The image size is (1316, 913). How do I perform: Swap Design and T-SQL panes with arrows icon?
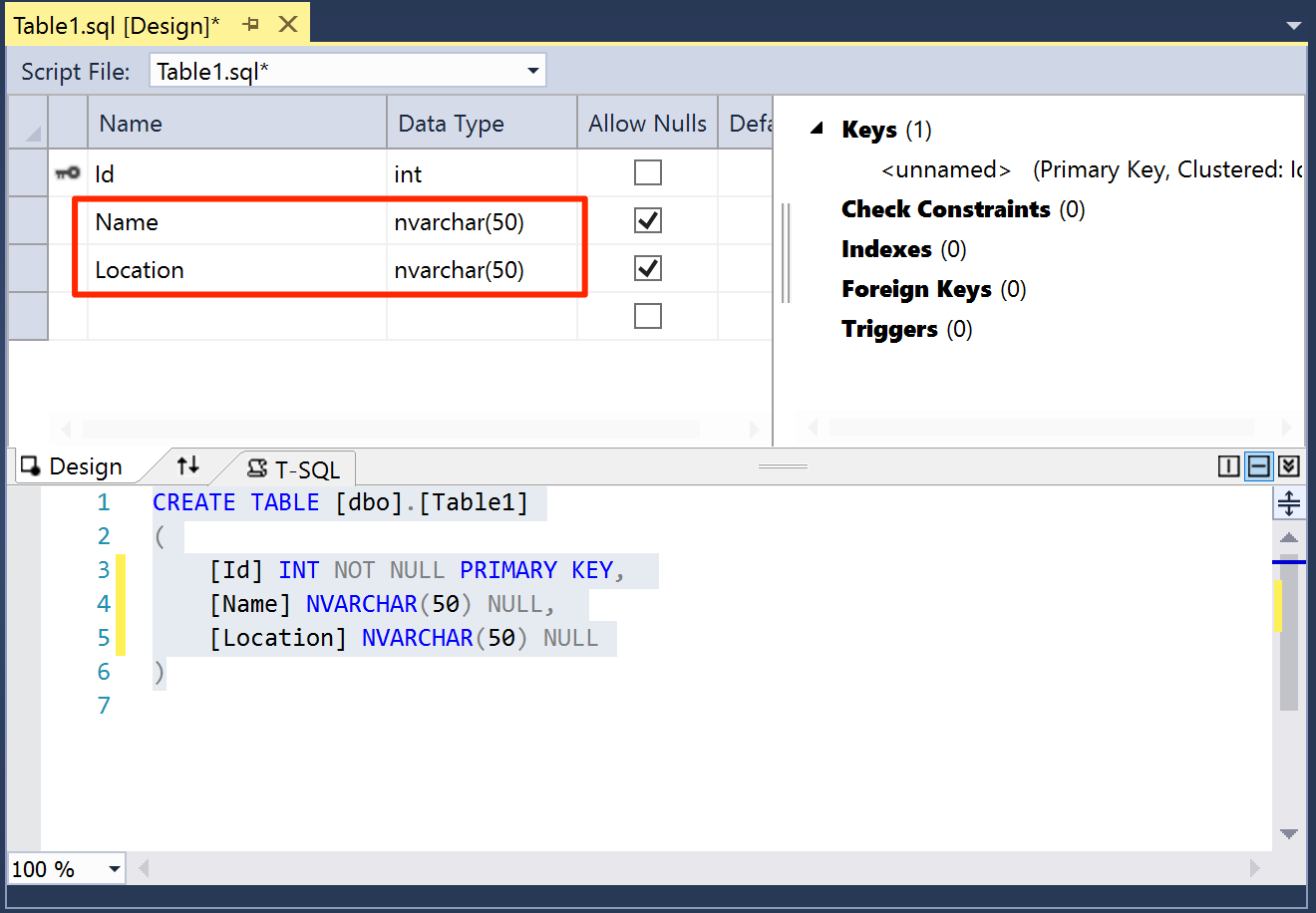click(x=187, y=465)
